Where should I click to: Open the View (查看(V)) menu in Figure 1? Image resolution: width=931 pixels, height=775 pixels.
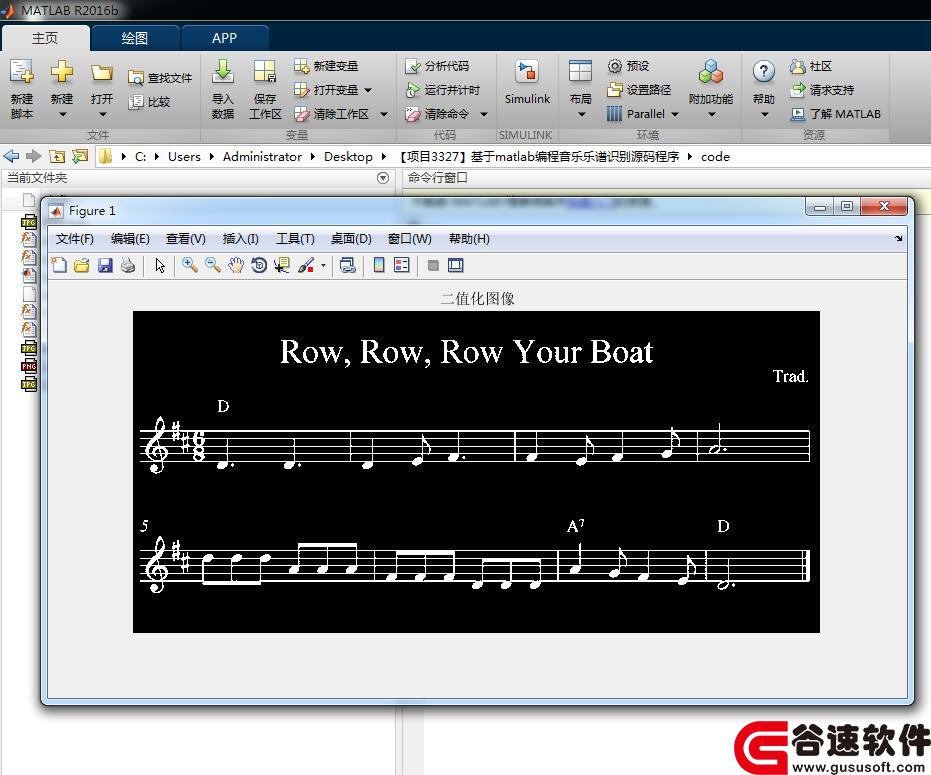(185, 239)
